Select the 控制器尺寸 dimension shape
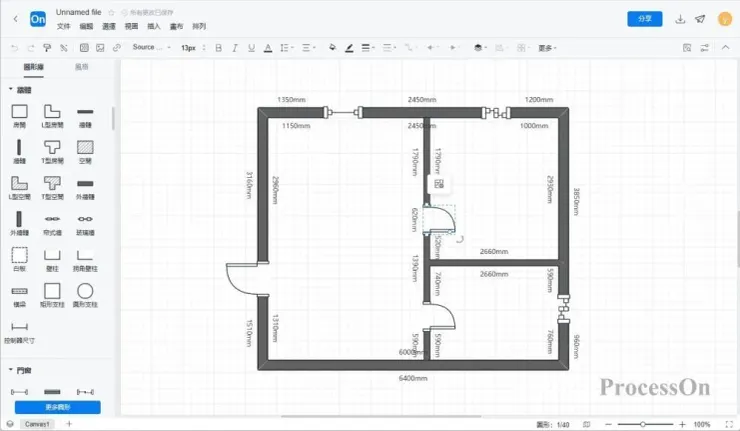 point(19,332)
